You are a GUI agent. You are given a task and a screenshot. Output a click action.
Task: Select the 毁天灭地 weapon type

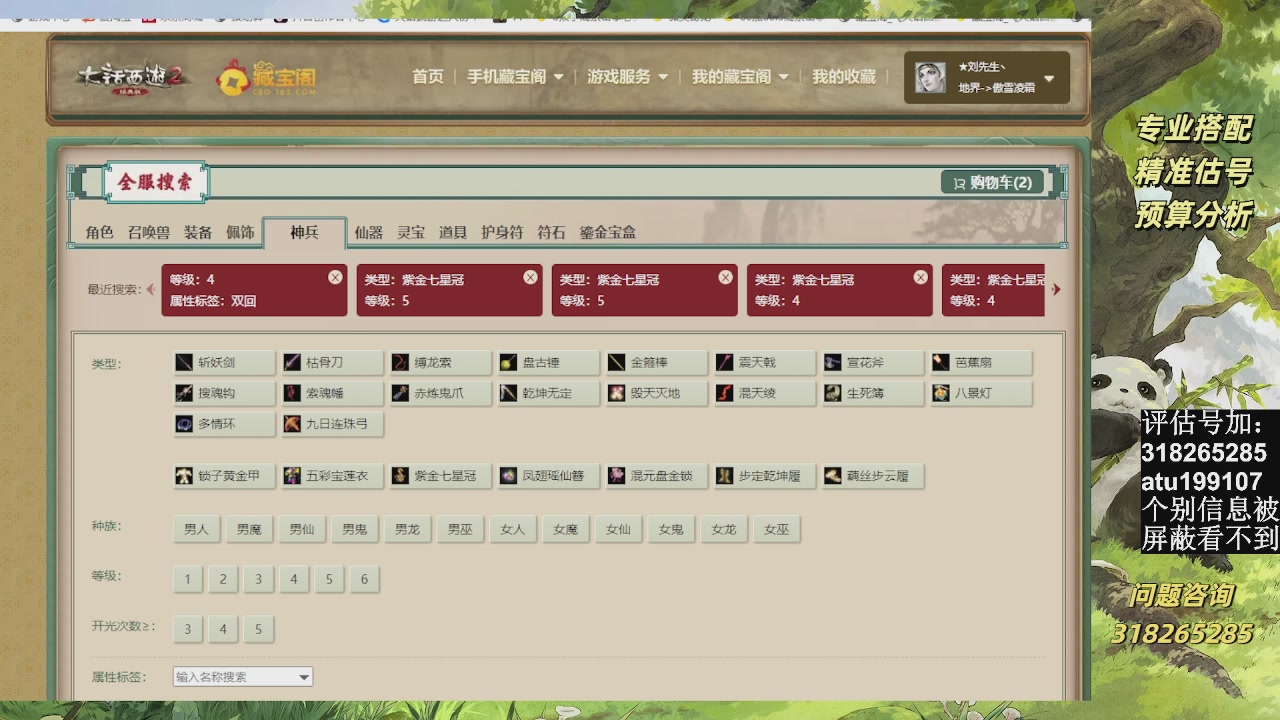point(656,393)
